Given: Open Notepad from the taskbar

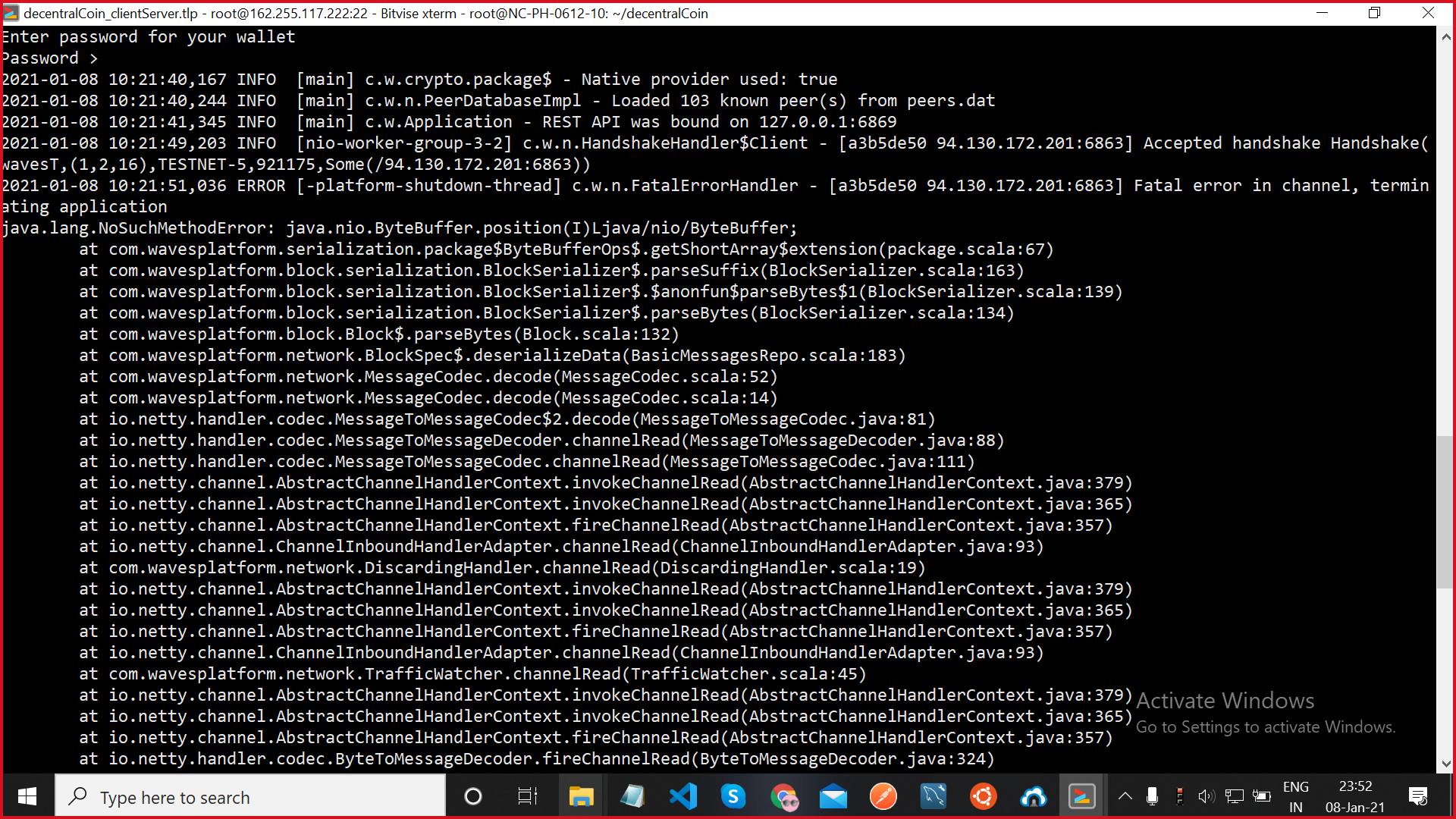Looking at the screenshot, I should 632,796.
